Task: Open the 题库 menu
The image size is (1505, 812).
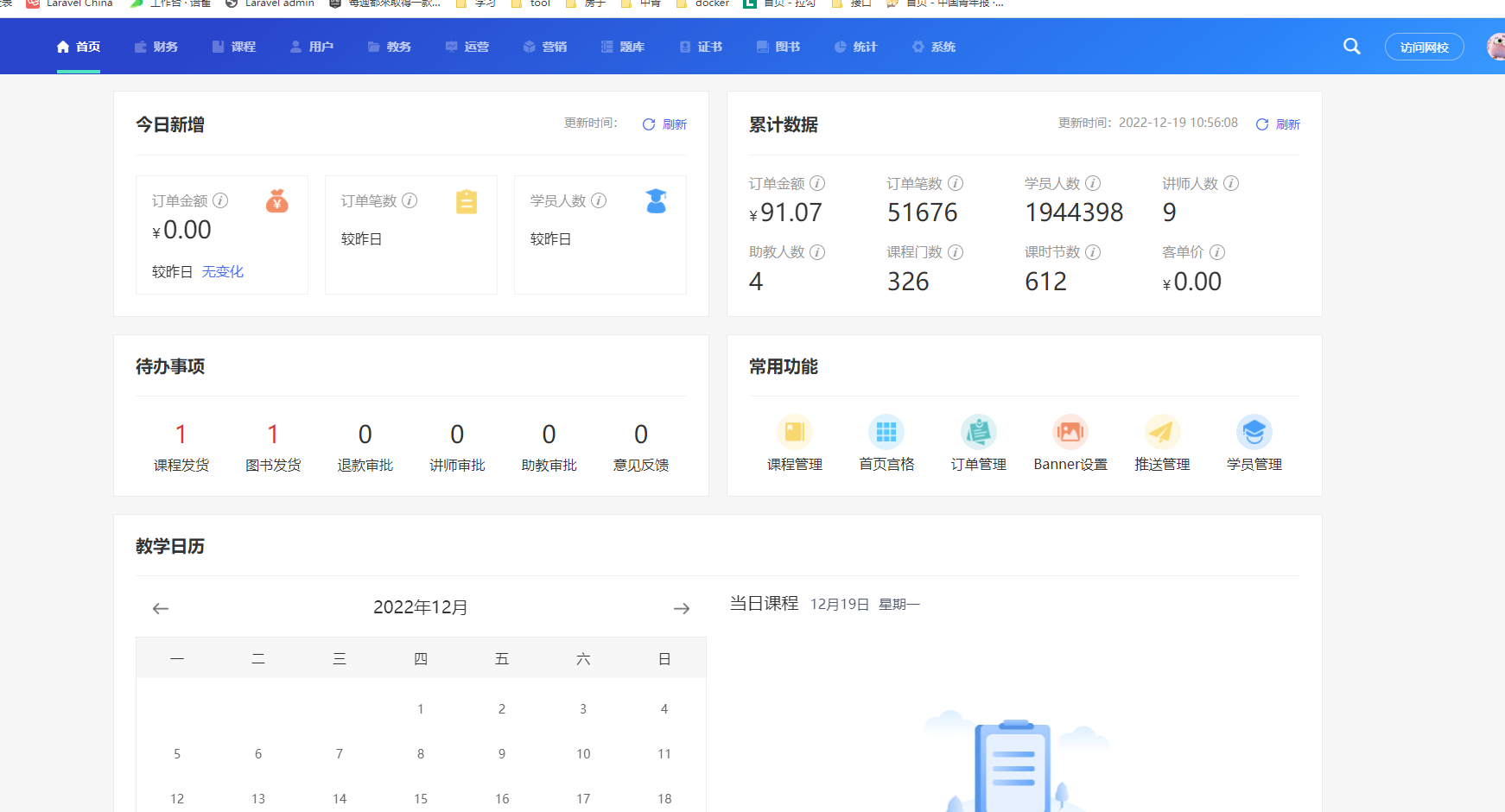Action: click(623, 47)
